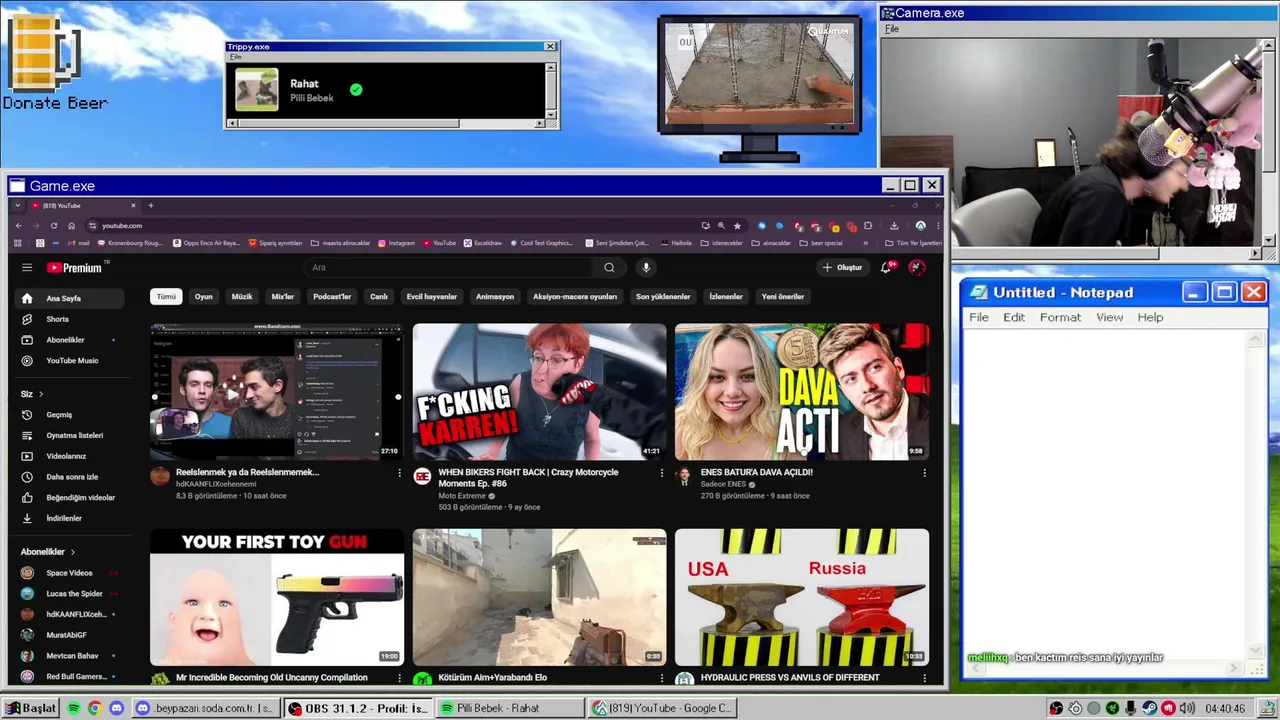Open Edit menu in Notepad
1280x720 pixels.
click(1014, 317)
